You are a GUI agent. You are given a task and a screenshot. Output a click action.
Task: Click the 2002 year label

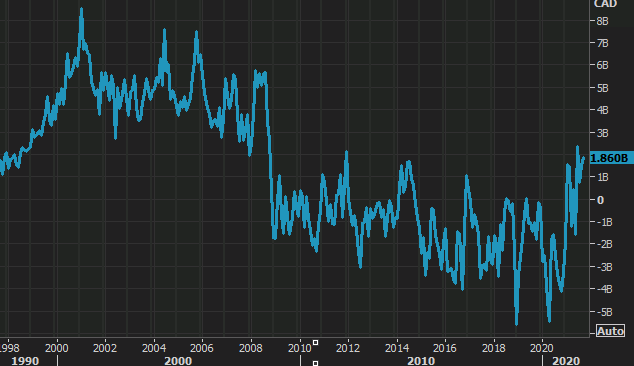[105, 348]
